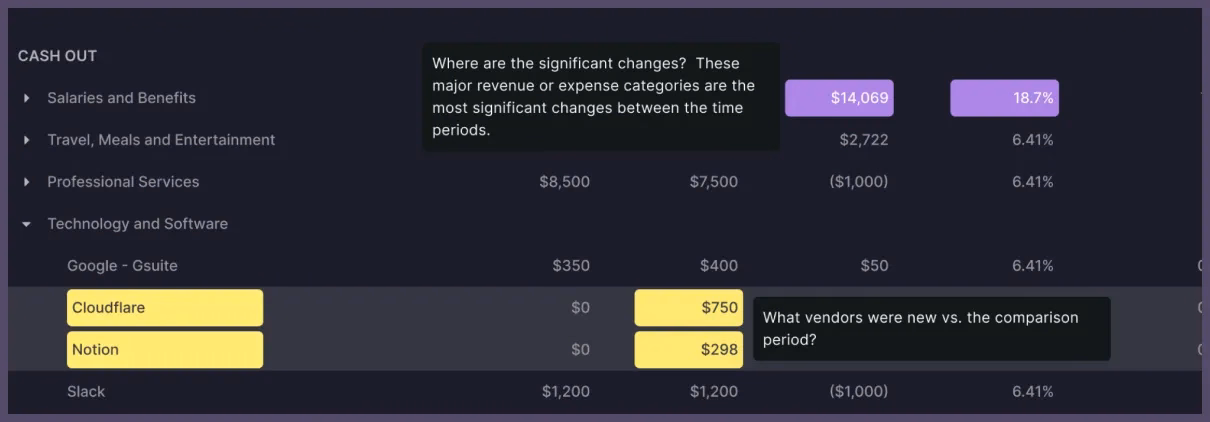Click the purple $14,069 change cell

pos(839,98)
